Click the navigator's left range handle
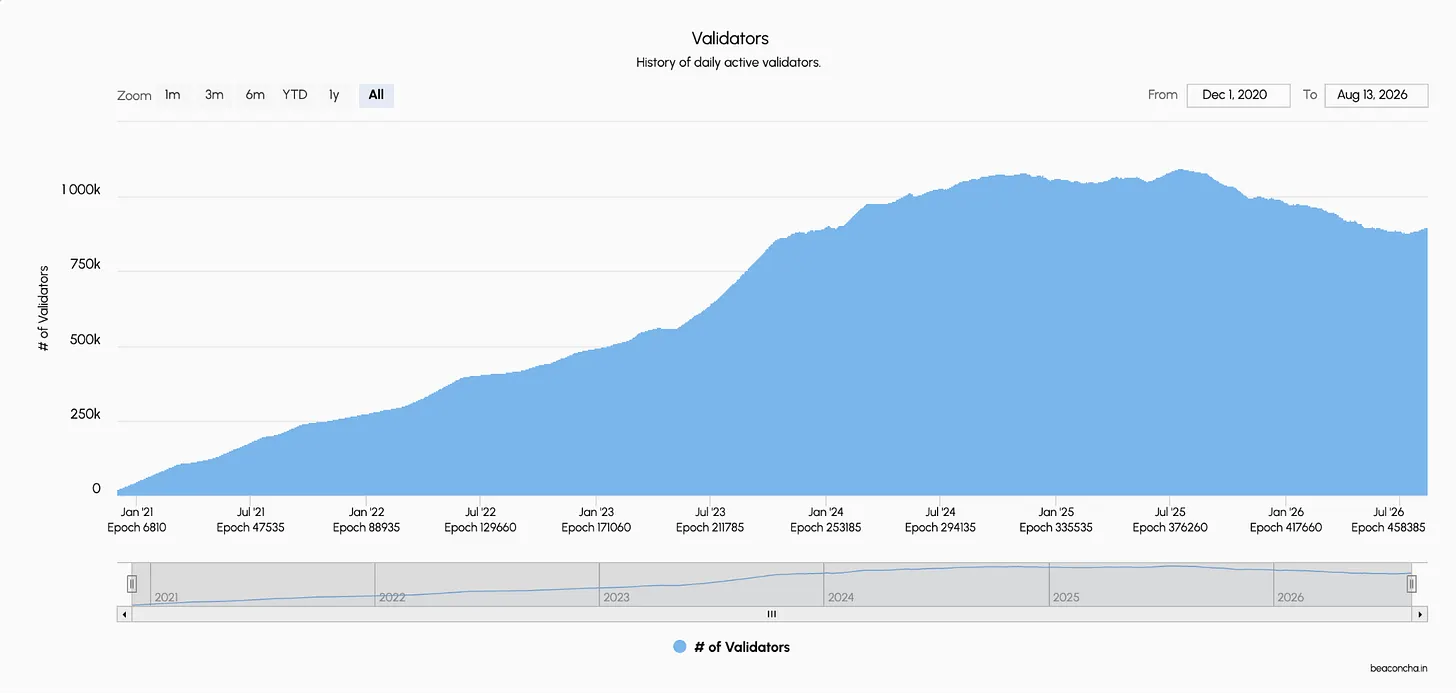This screenshot has width=1456, height=693. [131, 584]
